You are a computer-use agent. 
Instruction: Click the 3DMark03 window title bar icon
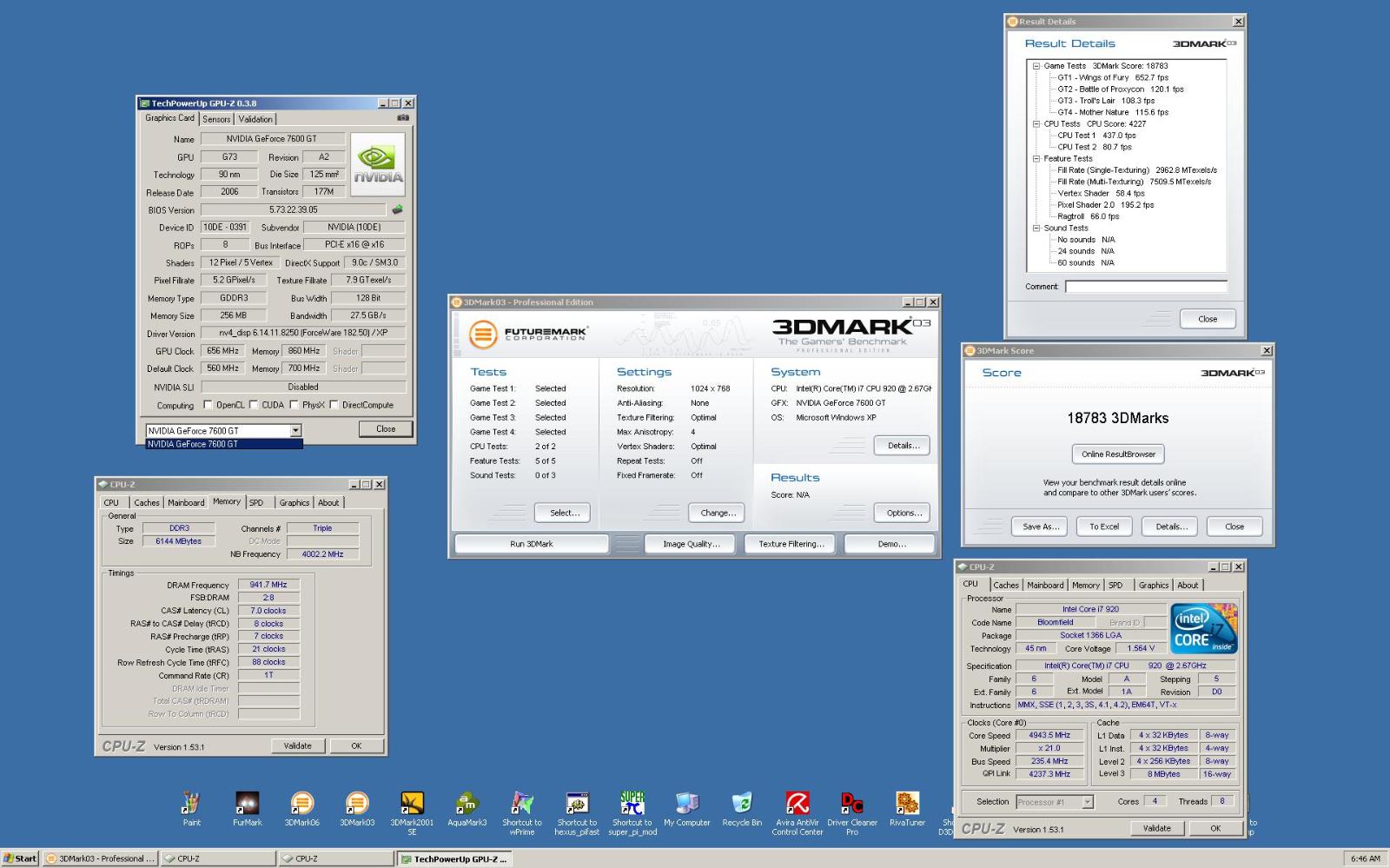pos(457,302)
